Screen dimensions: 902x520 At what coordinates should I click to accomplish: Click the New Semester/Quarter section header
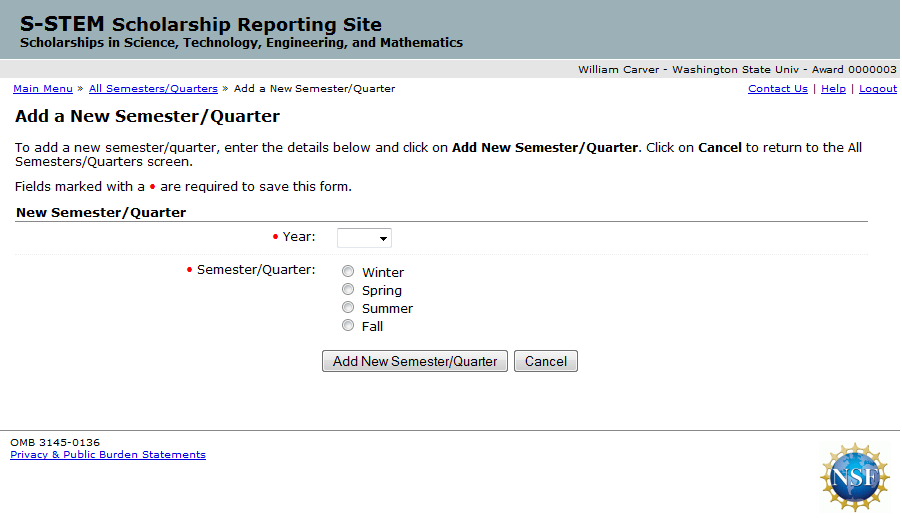pos(101,212)
